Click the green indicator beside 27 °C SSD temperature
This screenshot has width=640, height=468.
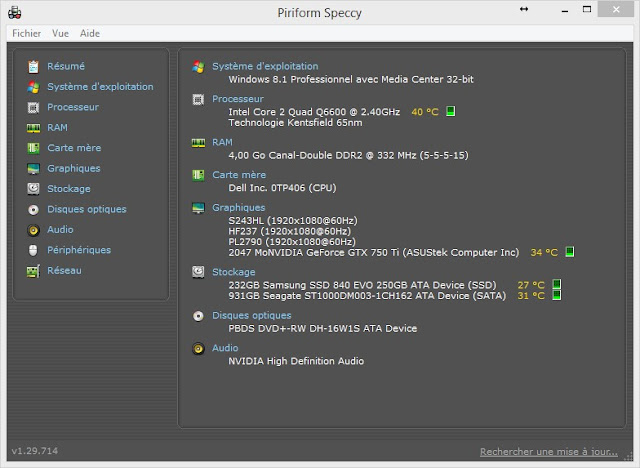coord(556,284)
